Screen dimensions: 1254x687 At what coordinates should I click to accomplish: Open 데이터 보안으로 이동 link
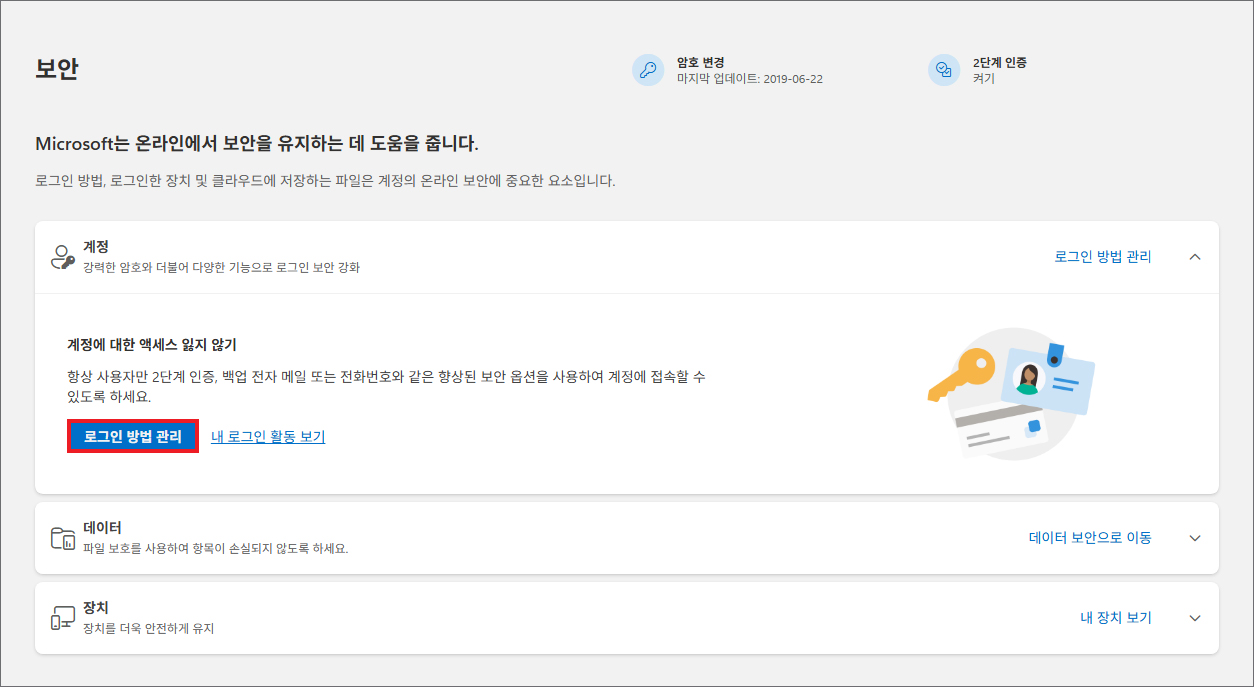pos(1090,538)
